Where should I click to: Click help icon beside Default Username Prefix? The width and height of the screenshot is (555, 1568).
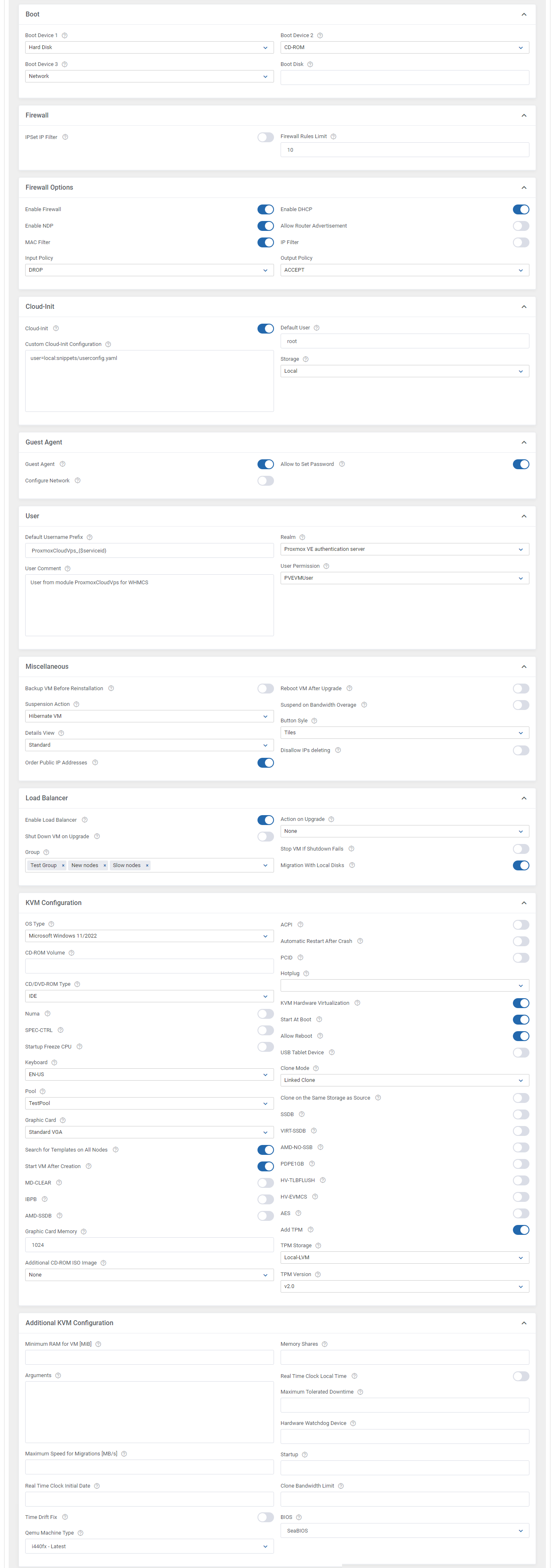pyautogui.click(x=90, y=537)
